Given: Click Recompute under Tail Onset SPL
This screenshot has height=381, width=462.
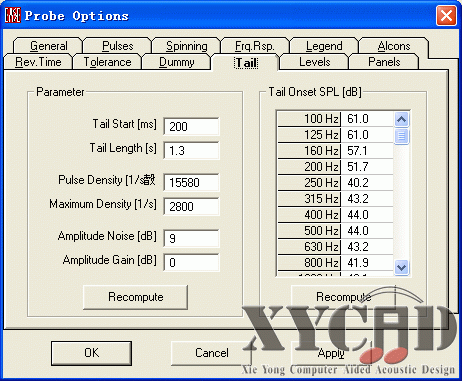Looking at the screenshot, I should (x=343, y=297).
